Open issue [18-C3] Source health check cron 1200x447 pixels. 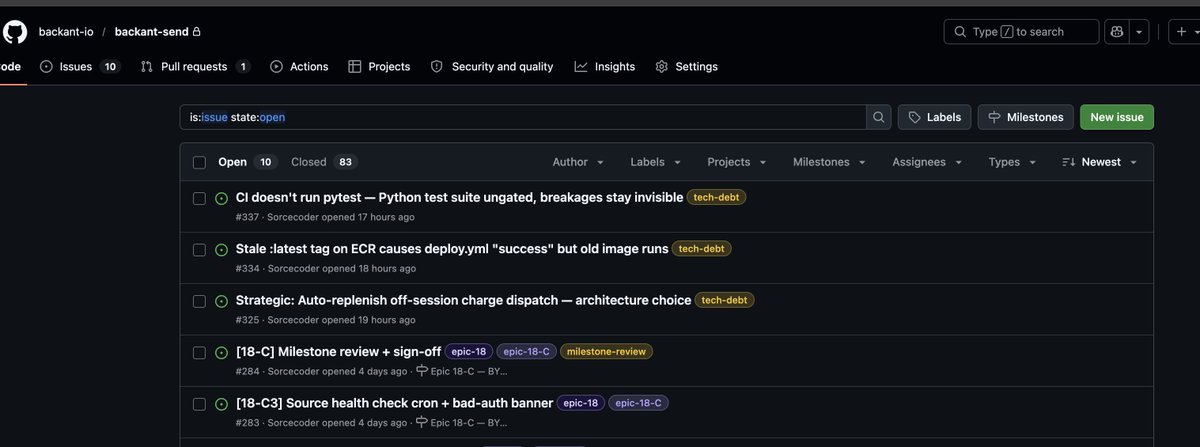click(394, 403)
